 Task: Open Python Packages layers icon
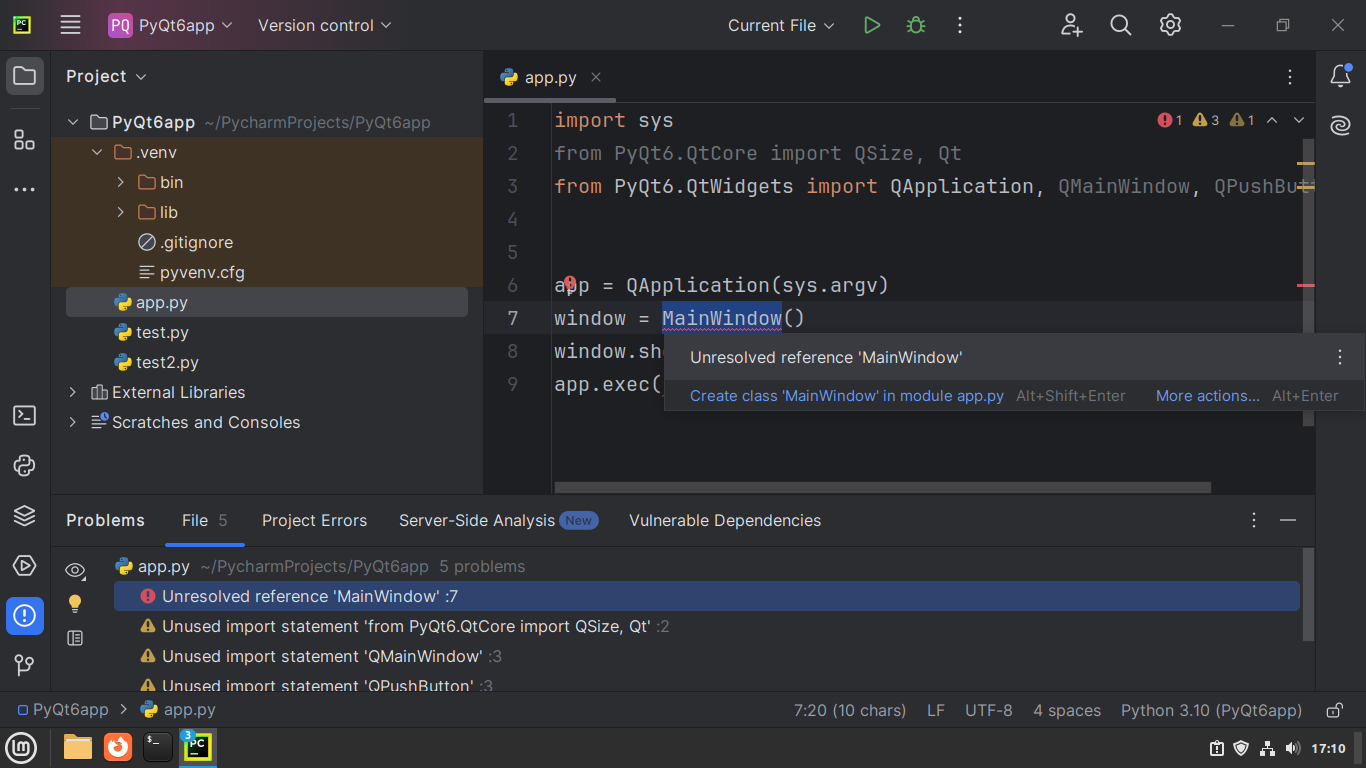(x=25, y=516)
